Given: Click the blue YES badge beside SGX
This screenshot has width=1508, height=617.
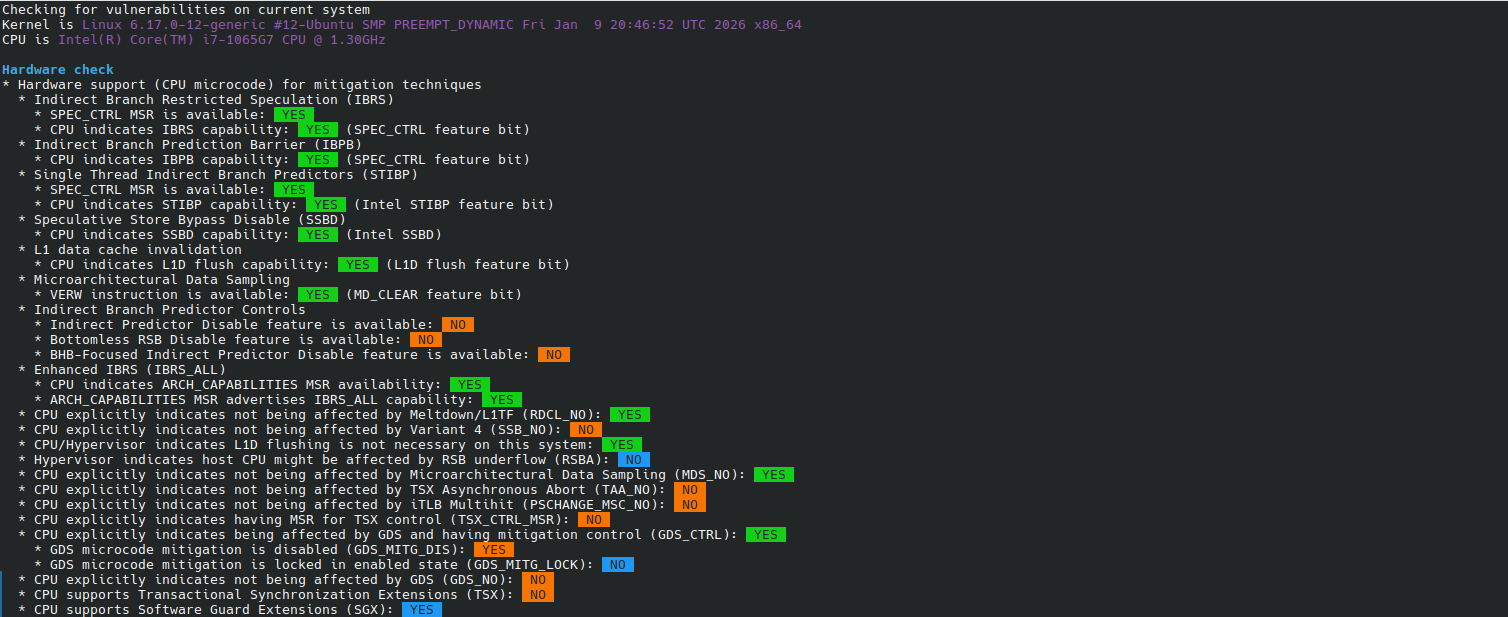Looking at the screenshot, I should (x=421, y=610).
